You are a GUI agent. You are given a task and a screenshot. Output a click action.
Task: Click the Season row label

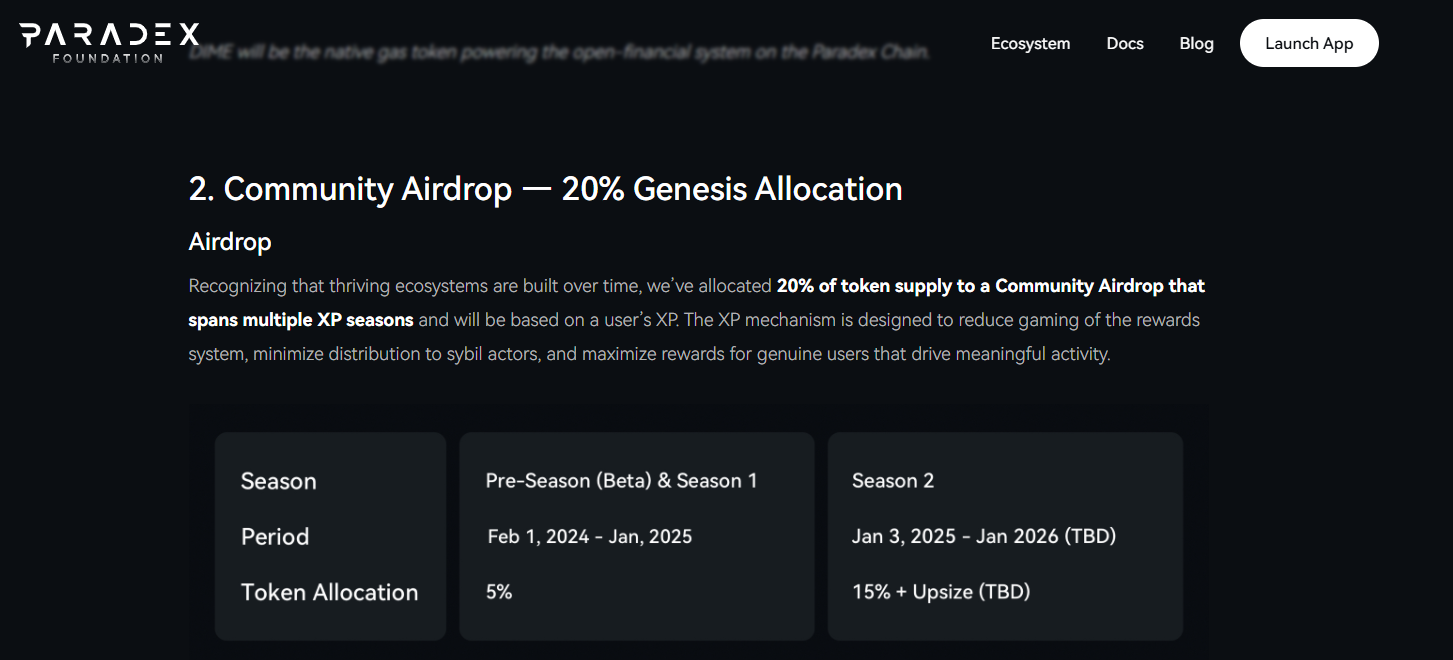[278, 481]
